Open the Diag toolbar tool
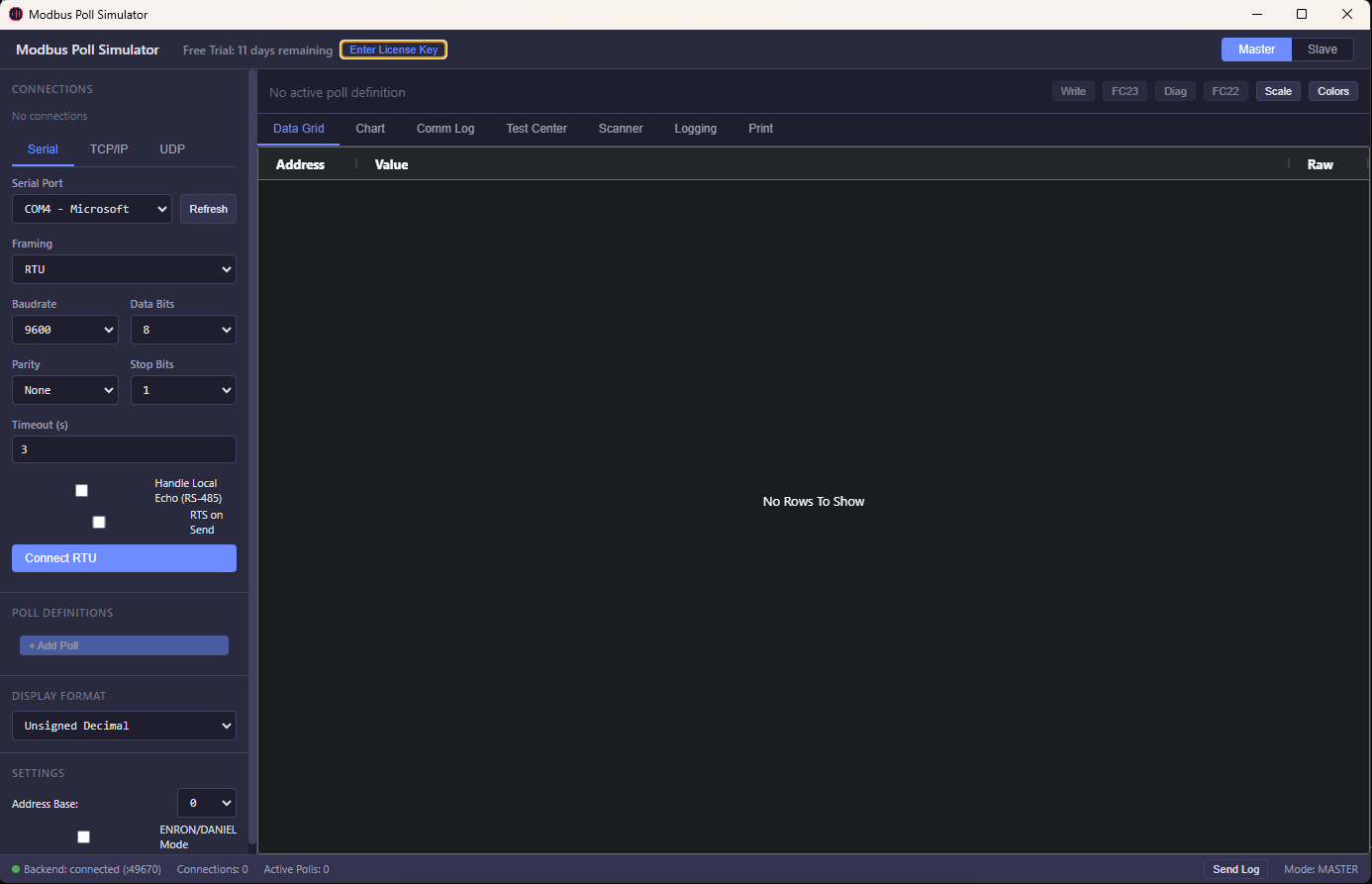The width and height of the screenshot is (1372, 884). point(1175,90)
